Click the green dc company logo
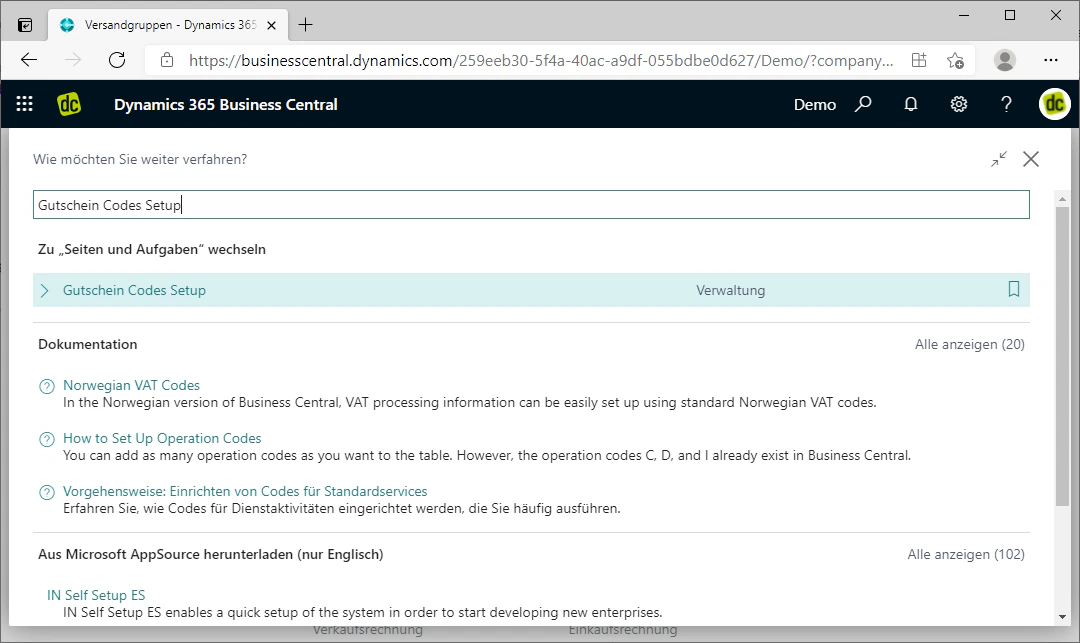The width and height of the screenshot is (1080, 643). (x=69, y=104)
